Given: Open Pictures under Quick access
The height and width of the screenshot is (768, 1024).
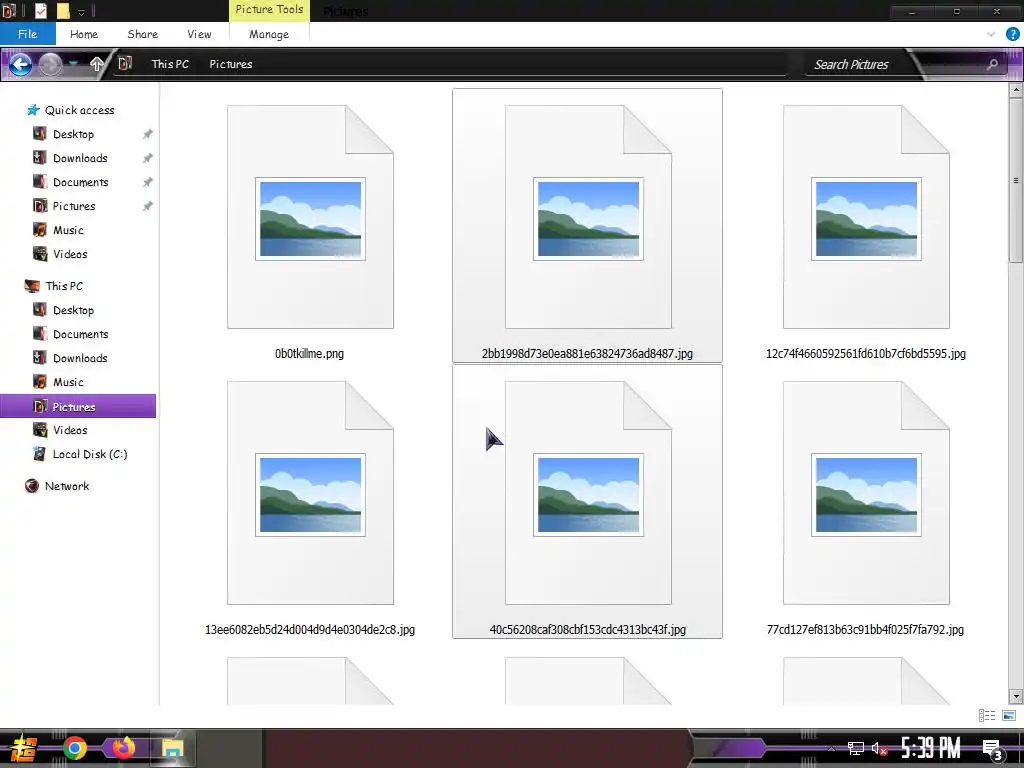Looking at the screenshot, I should [x=73, y=206].
